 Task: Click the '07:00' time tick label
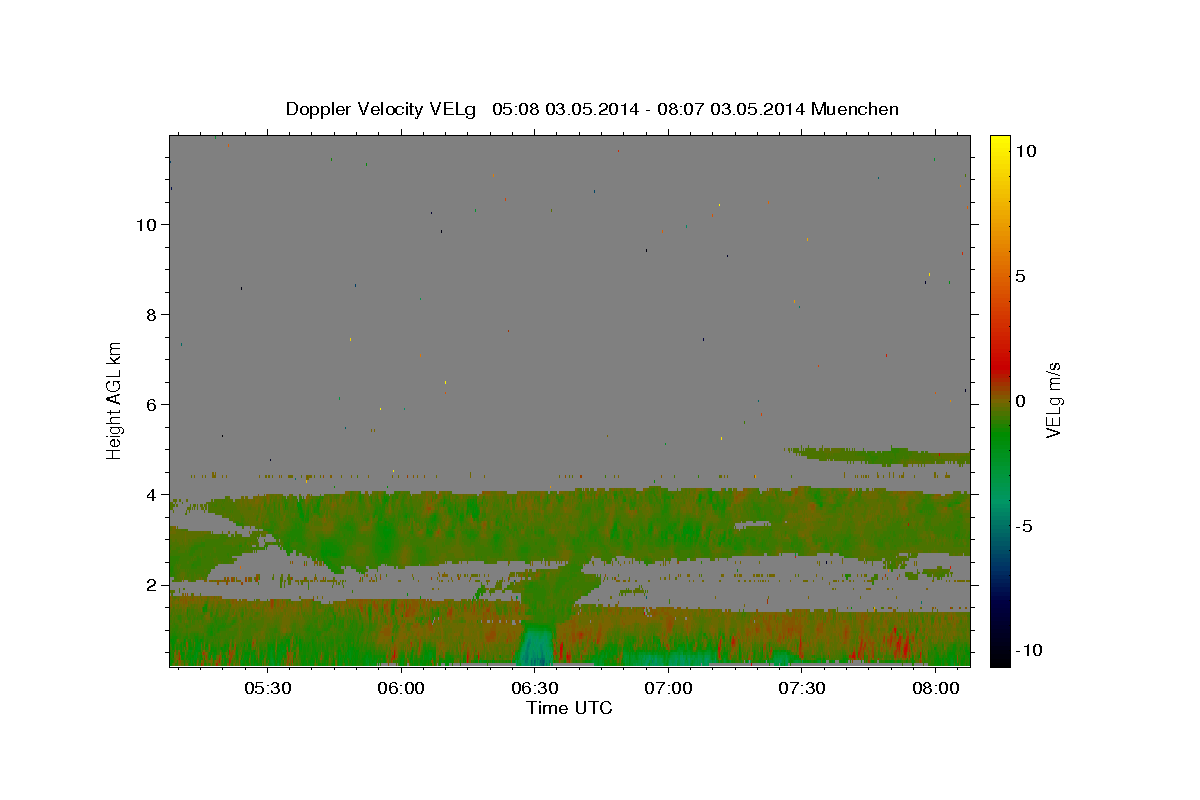pyautogui.click(x=668, y=689)
